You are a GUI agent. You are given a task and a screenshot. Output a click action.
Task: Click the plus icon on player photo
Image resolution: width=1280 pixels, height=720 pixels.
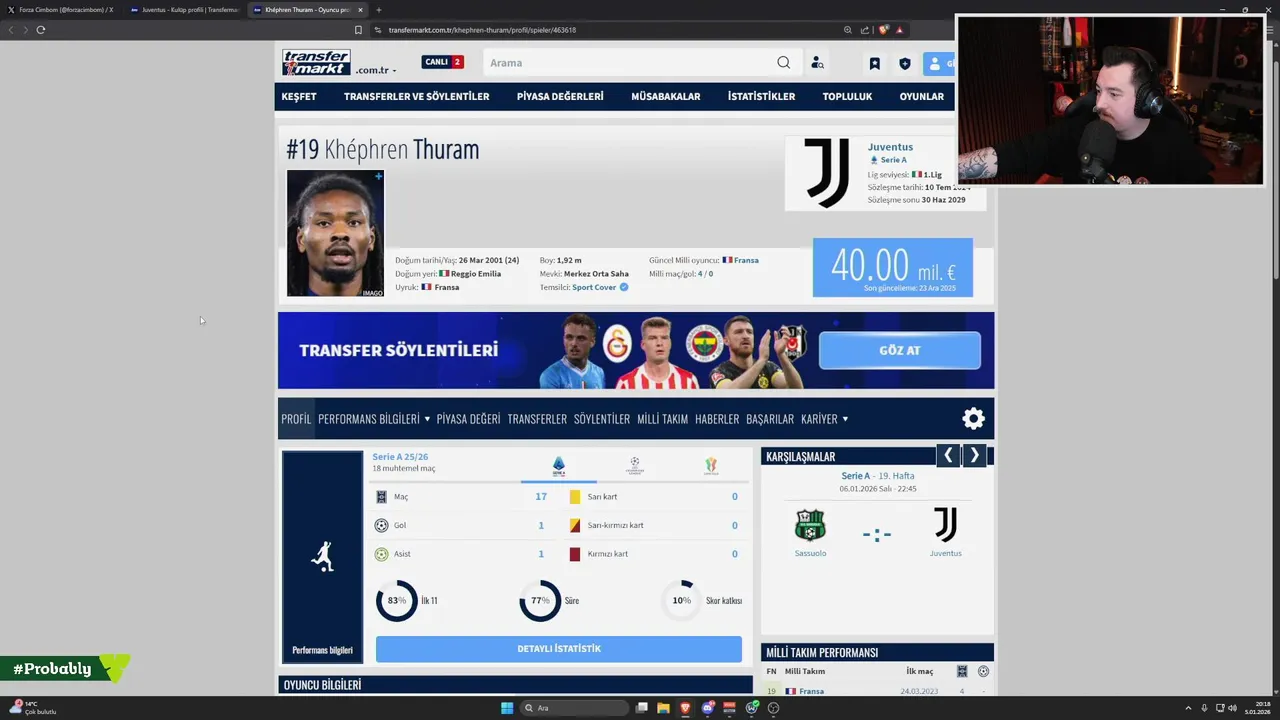coord(378,176)
